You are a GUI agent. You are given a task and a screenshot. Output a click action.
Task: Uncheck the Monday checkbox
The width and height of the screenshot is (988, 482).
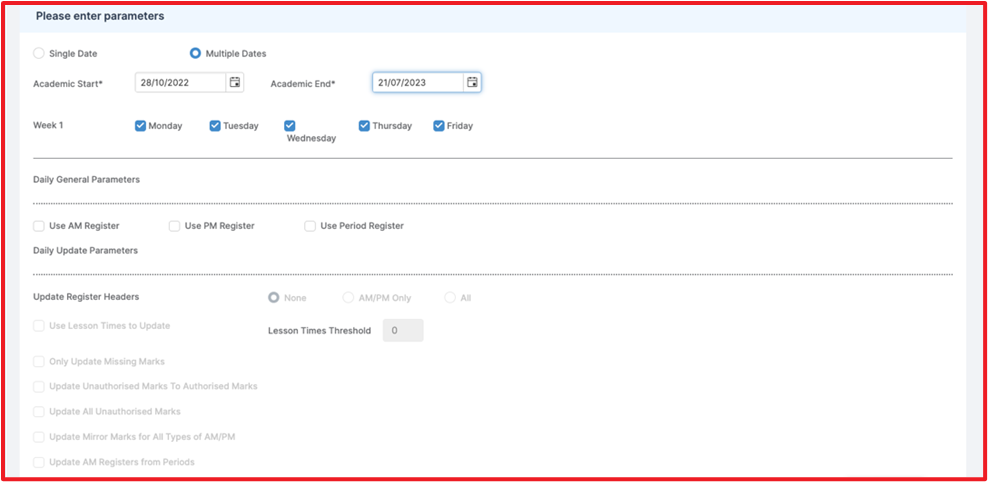(x=141, y=125)
